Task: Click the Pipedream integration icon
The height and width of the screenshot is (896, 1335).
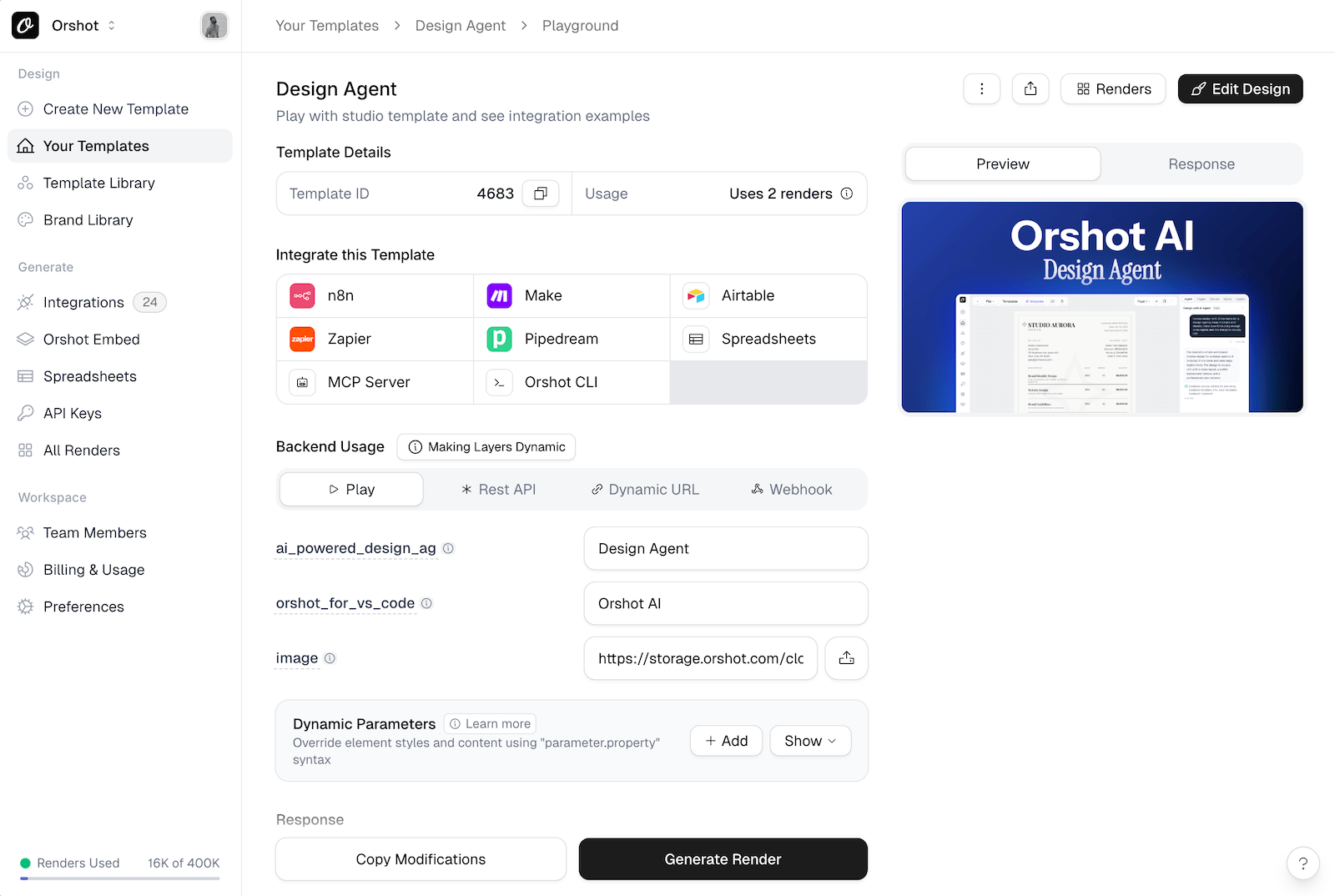Action: coord(499,339)
